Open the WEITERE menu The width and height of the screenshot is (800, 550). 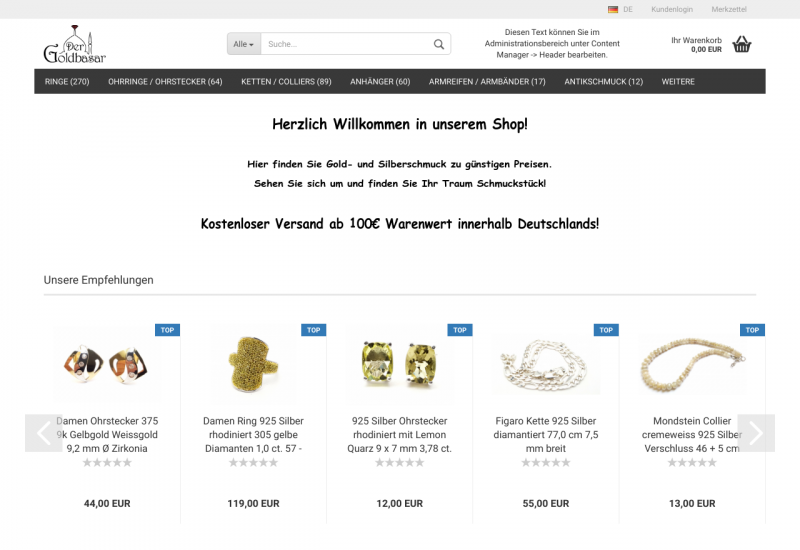pos(678,82)
